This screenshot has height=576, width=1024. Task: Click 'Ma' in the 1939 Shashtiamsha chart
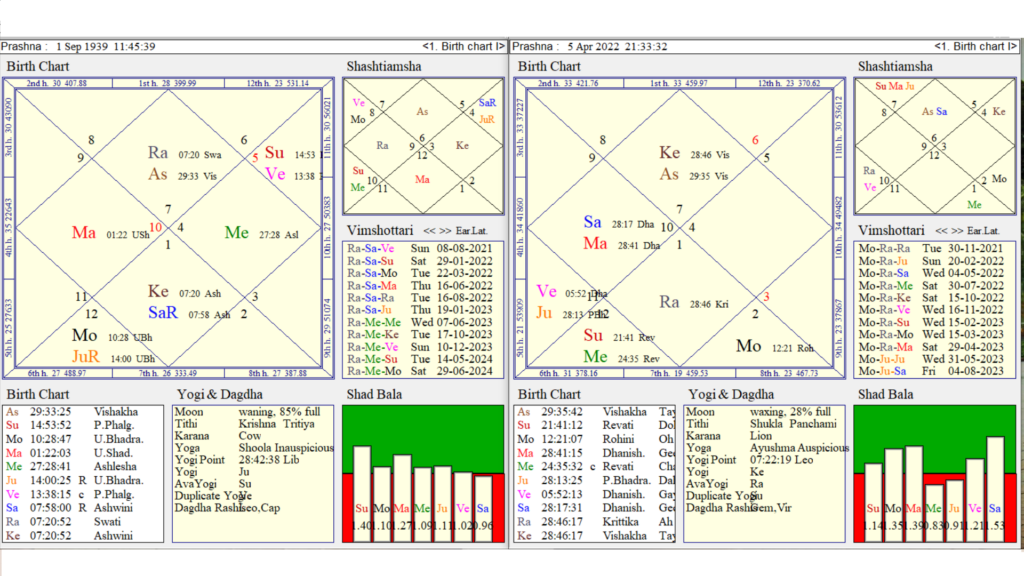pos(423,179)
